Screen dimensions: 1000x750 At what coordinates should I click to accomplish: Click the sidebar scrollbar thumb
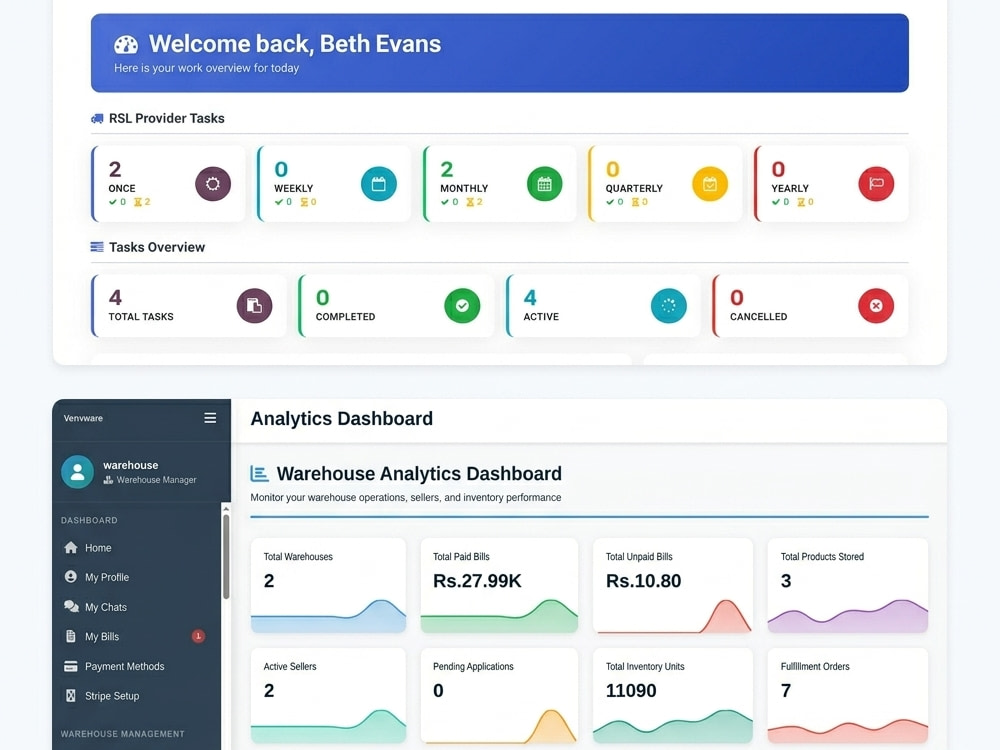226,557
